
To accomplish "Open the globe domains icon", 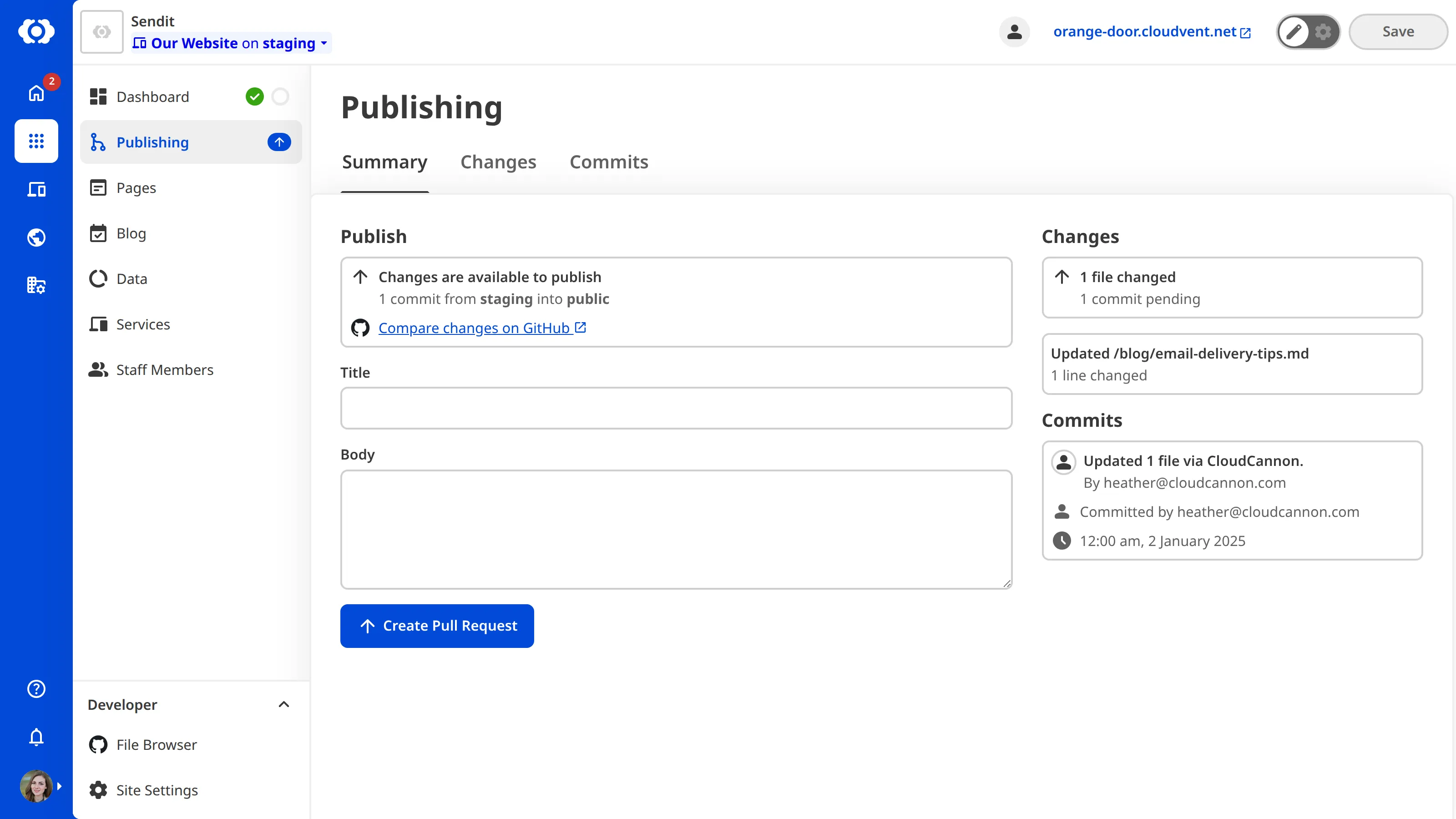I will (x=36, y=238).
